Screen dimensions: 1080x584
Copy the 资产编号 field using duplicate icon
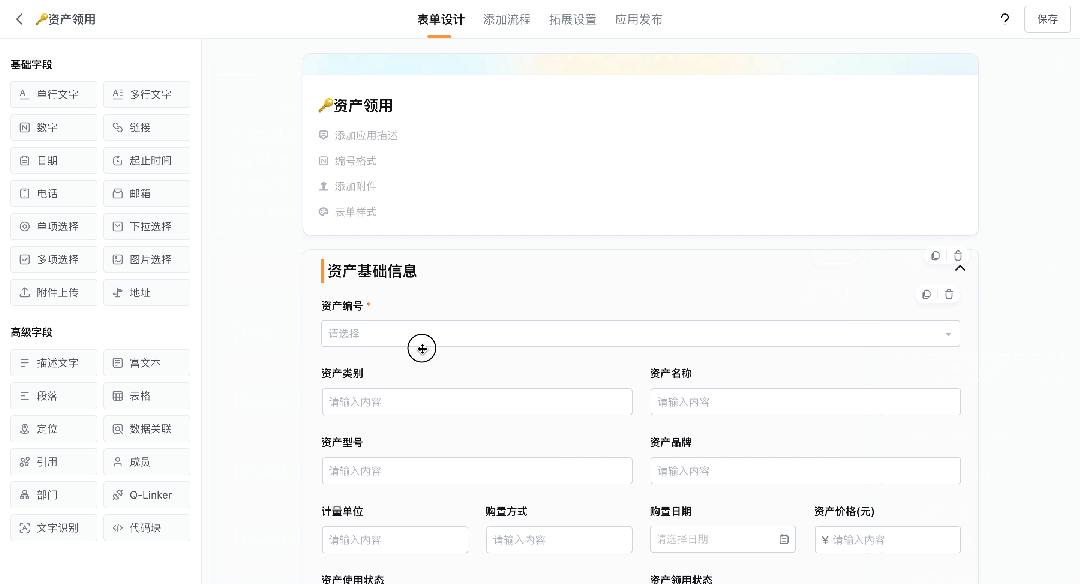coord(926,294)
